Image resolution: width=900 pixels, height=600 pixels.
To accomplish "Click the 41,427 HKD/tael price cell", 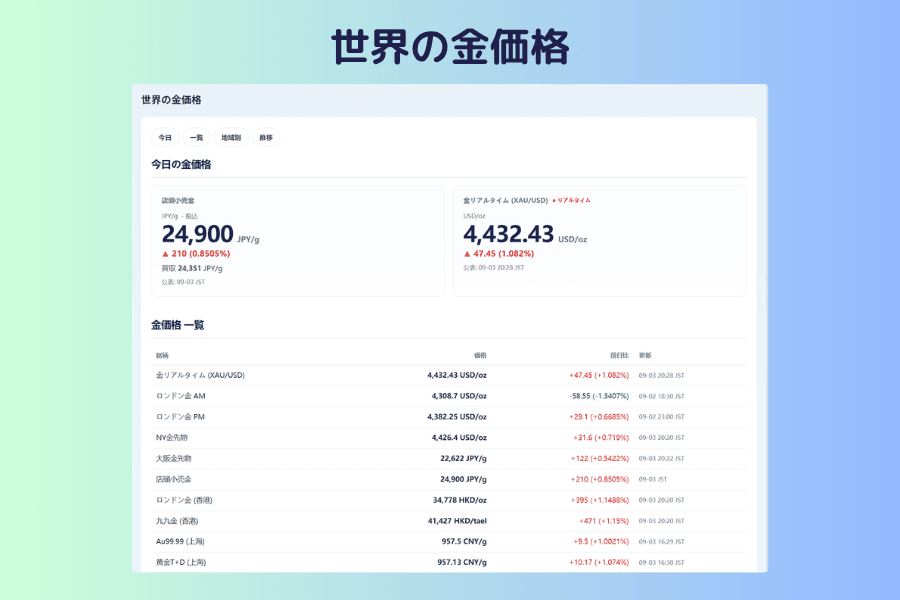I will coord(457,521).
